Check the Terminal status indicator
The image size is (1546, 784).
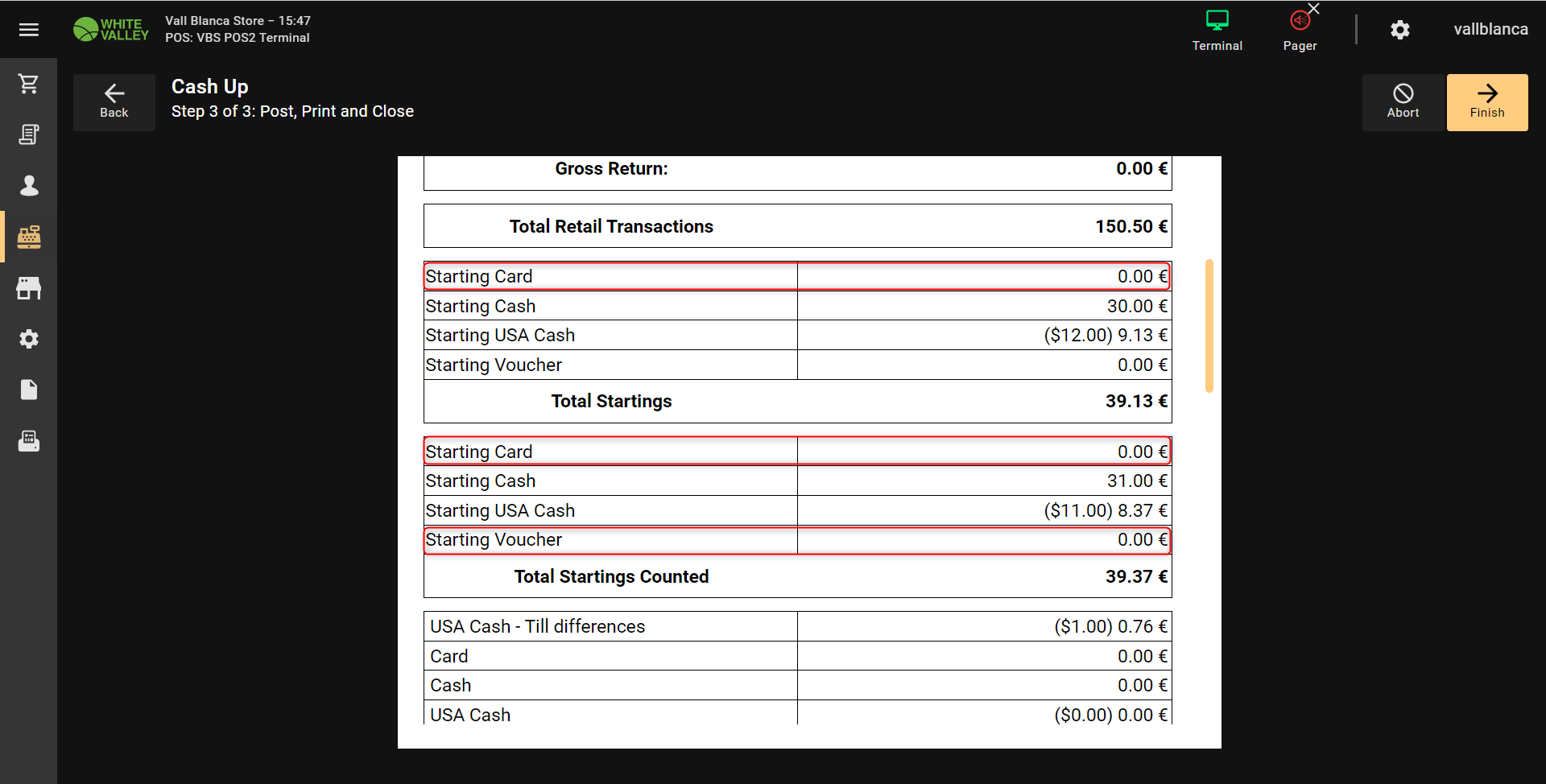tap(1217, 30)
